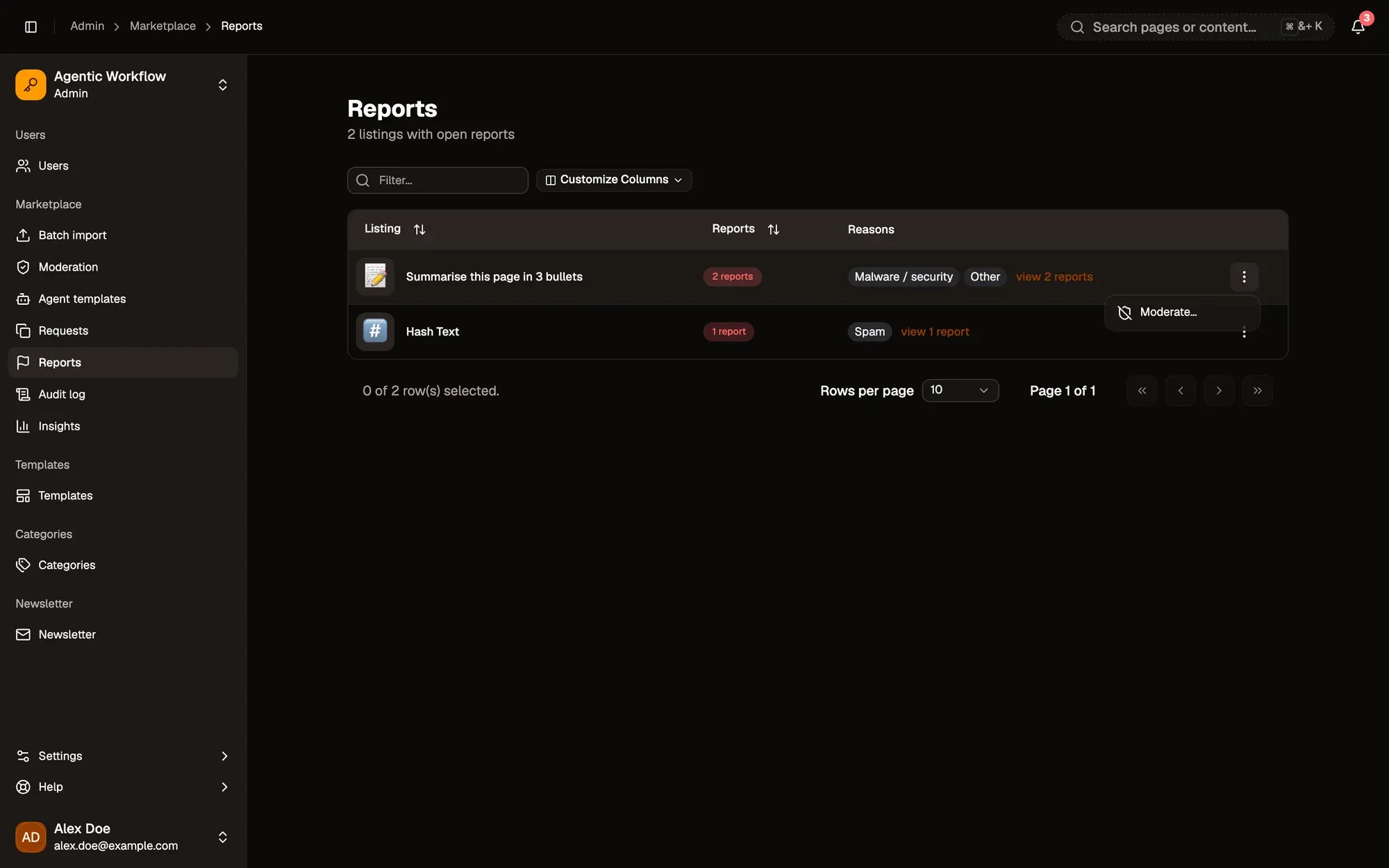Go to first page
This screenshot has height=868, width=1389.
(1142, 390)
